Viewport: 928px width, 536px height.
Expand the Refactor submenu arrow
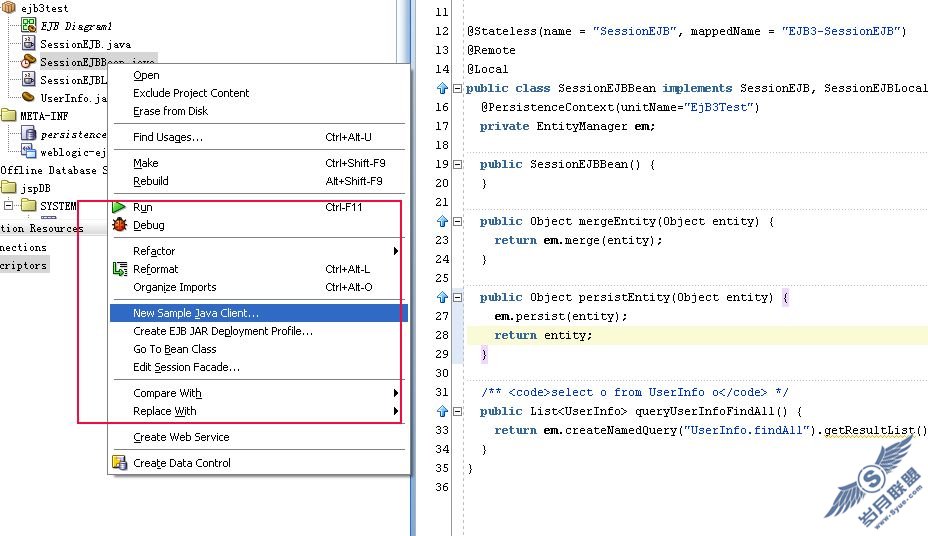pyautogui.click(x=395, y=251)
